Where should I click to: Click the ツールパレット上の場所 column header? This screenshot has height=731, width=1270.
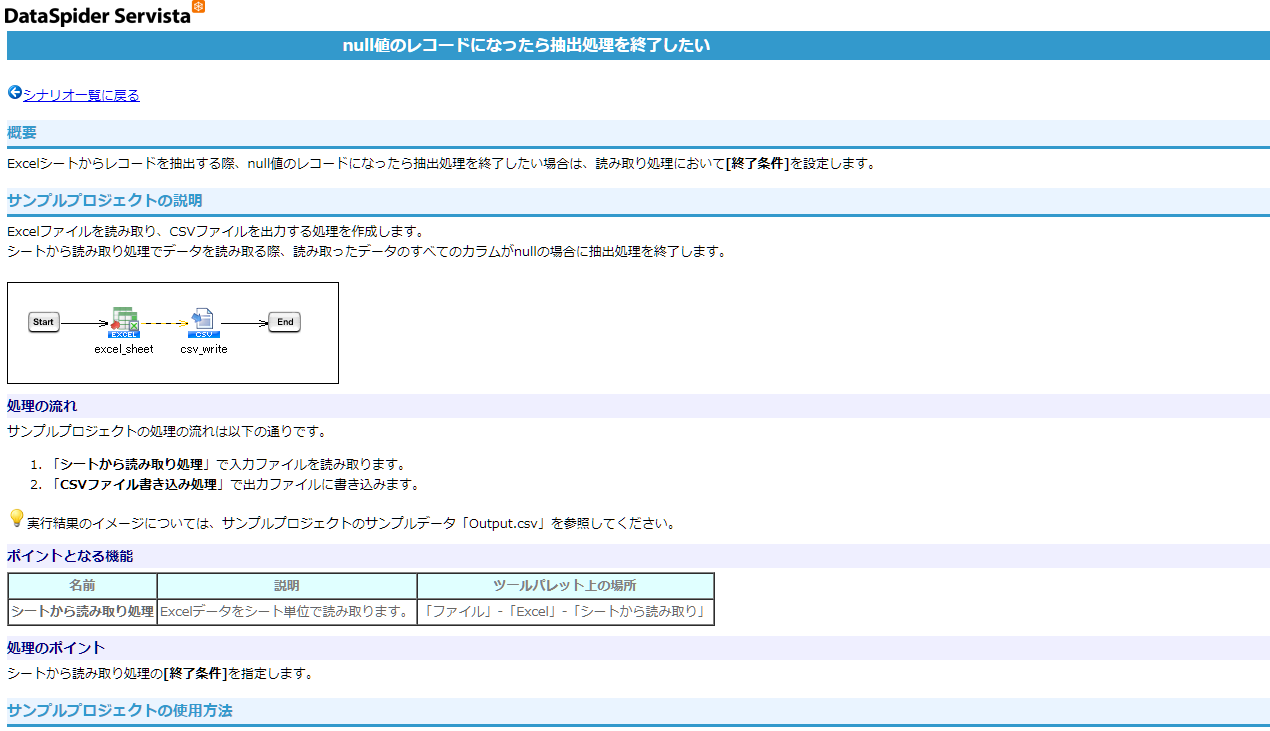[x=565, y=586]
